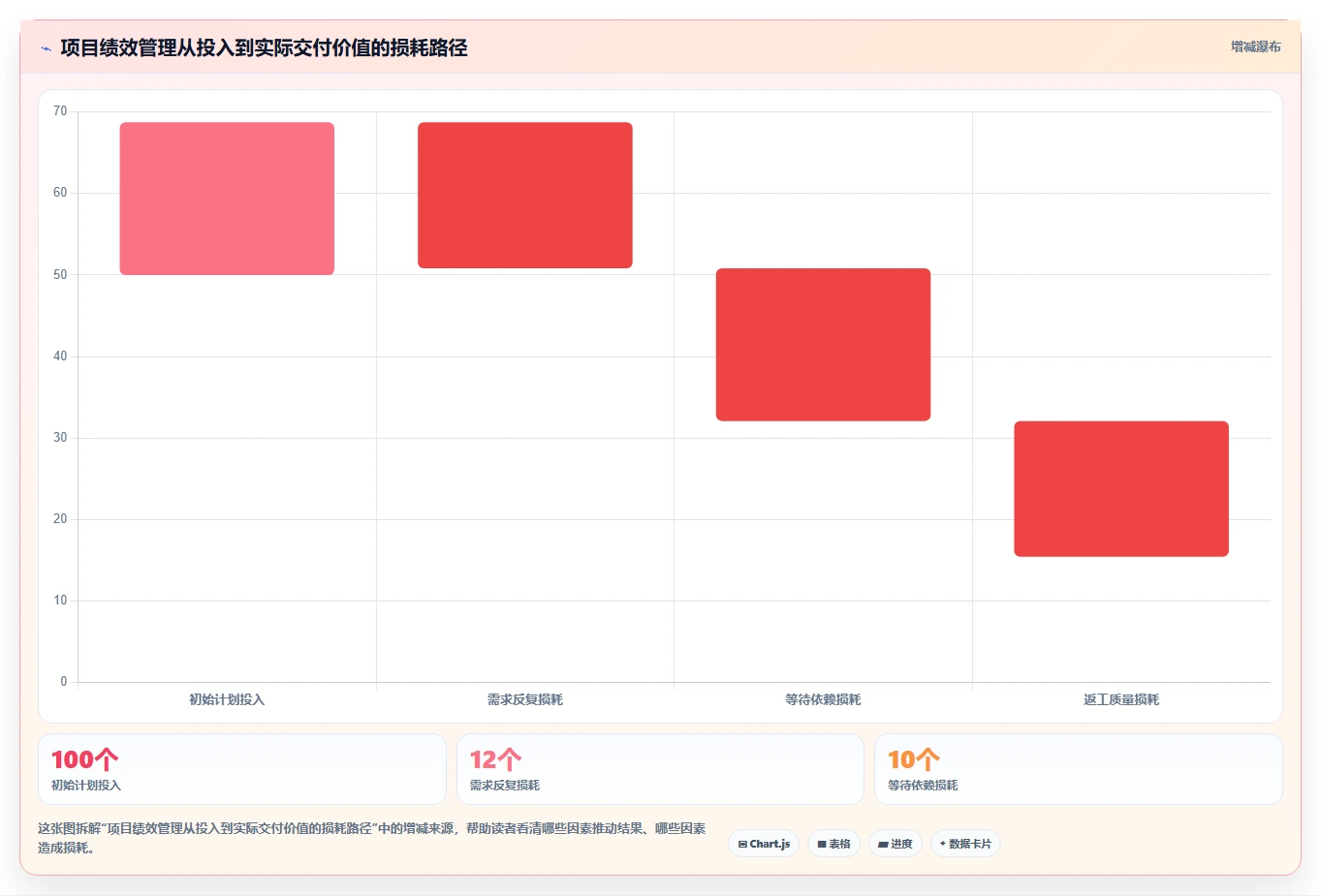
Task: Click the 增减瀑布 label in header
Action: (x=1255, y=46)
